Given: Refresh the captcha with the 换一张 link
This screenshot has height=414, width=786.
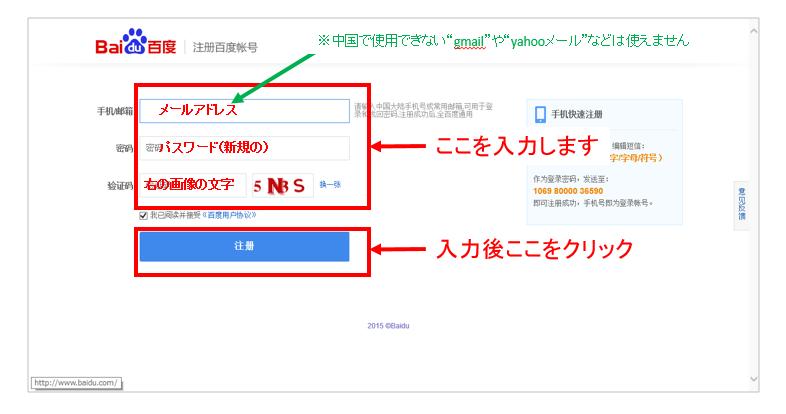Looking at the screenshot, I should [330, 184].
